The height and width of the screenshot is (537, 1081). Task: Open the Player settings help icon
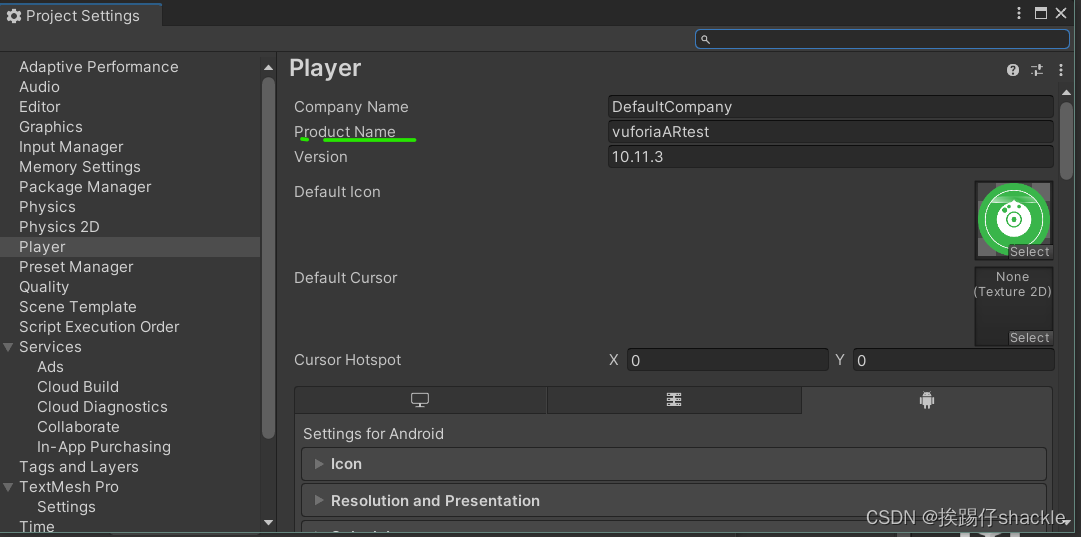click(x=1013, y=70)
